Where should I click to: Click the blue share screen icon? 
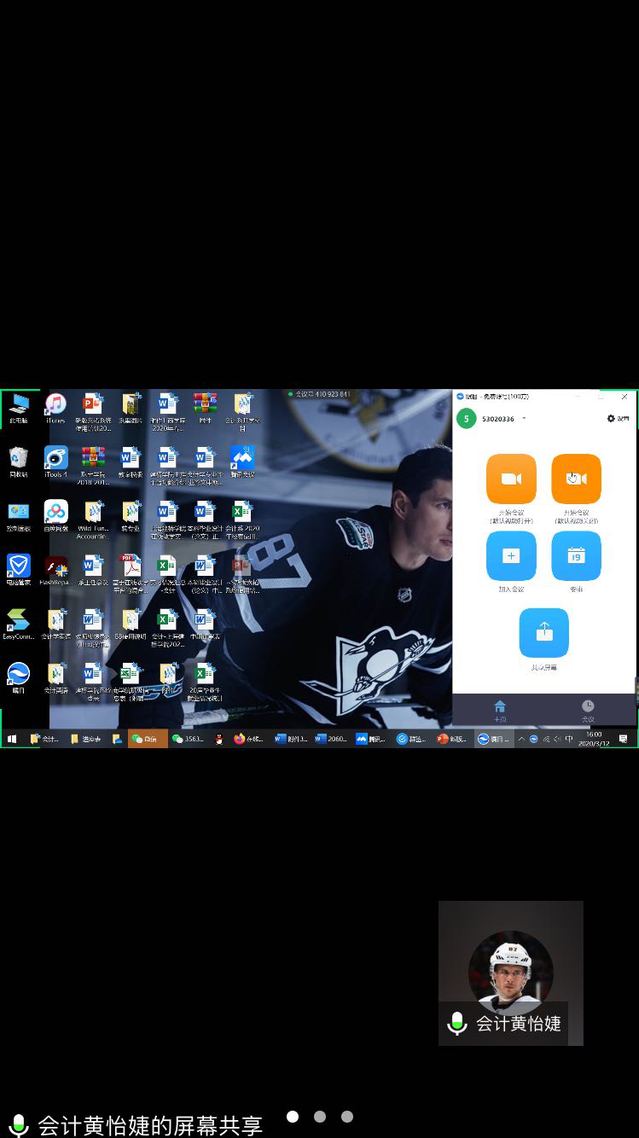(x=544, y=632)
